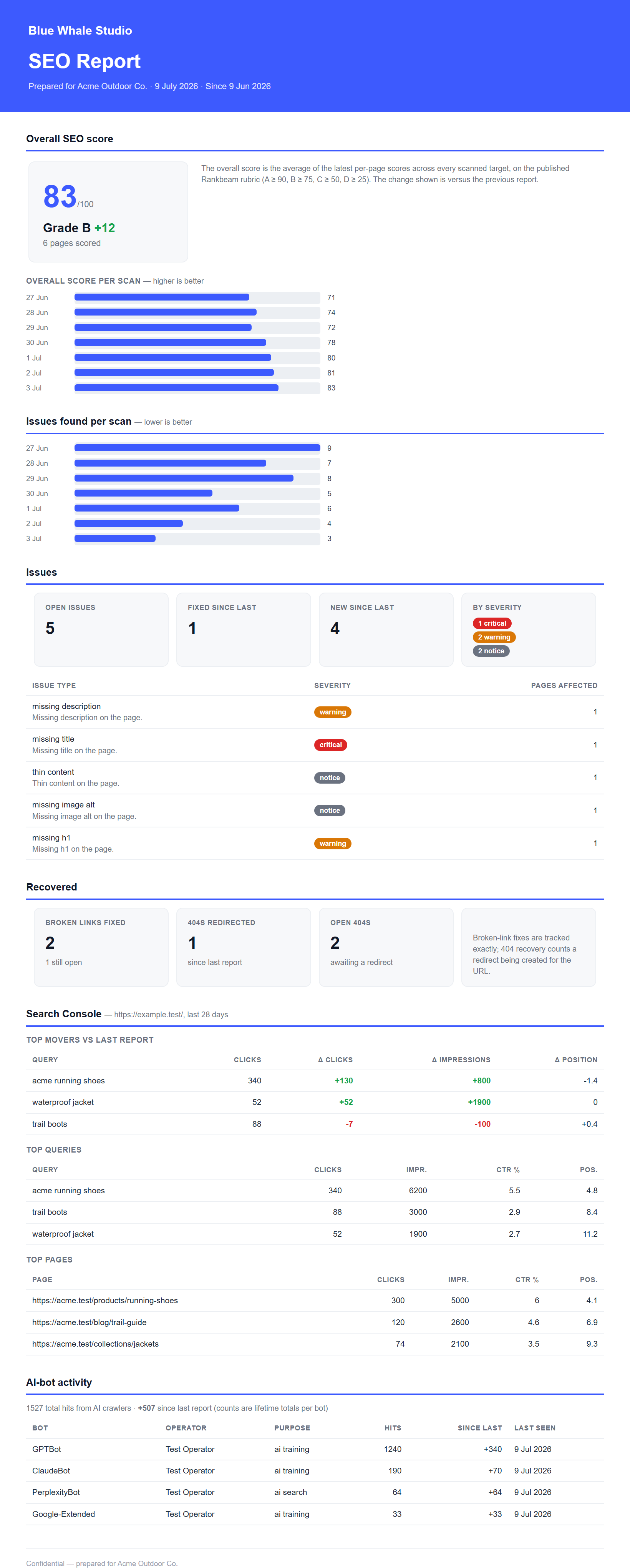Click the GPTBot row name
This screenshot has width=630, height=1568.
click(46, 1449)
